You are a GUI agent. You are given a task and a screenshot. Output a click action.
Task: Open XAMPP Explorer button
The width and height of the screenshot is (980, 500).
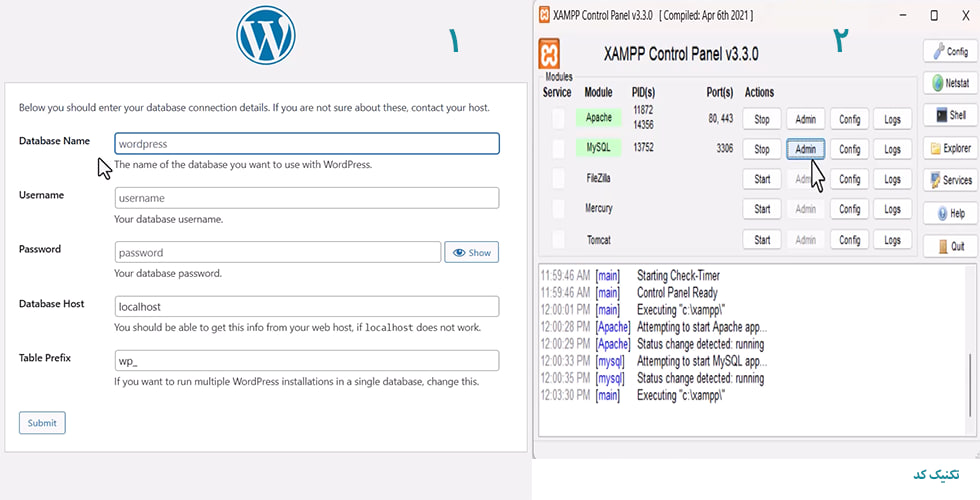click(950, 148)
